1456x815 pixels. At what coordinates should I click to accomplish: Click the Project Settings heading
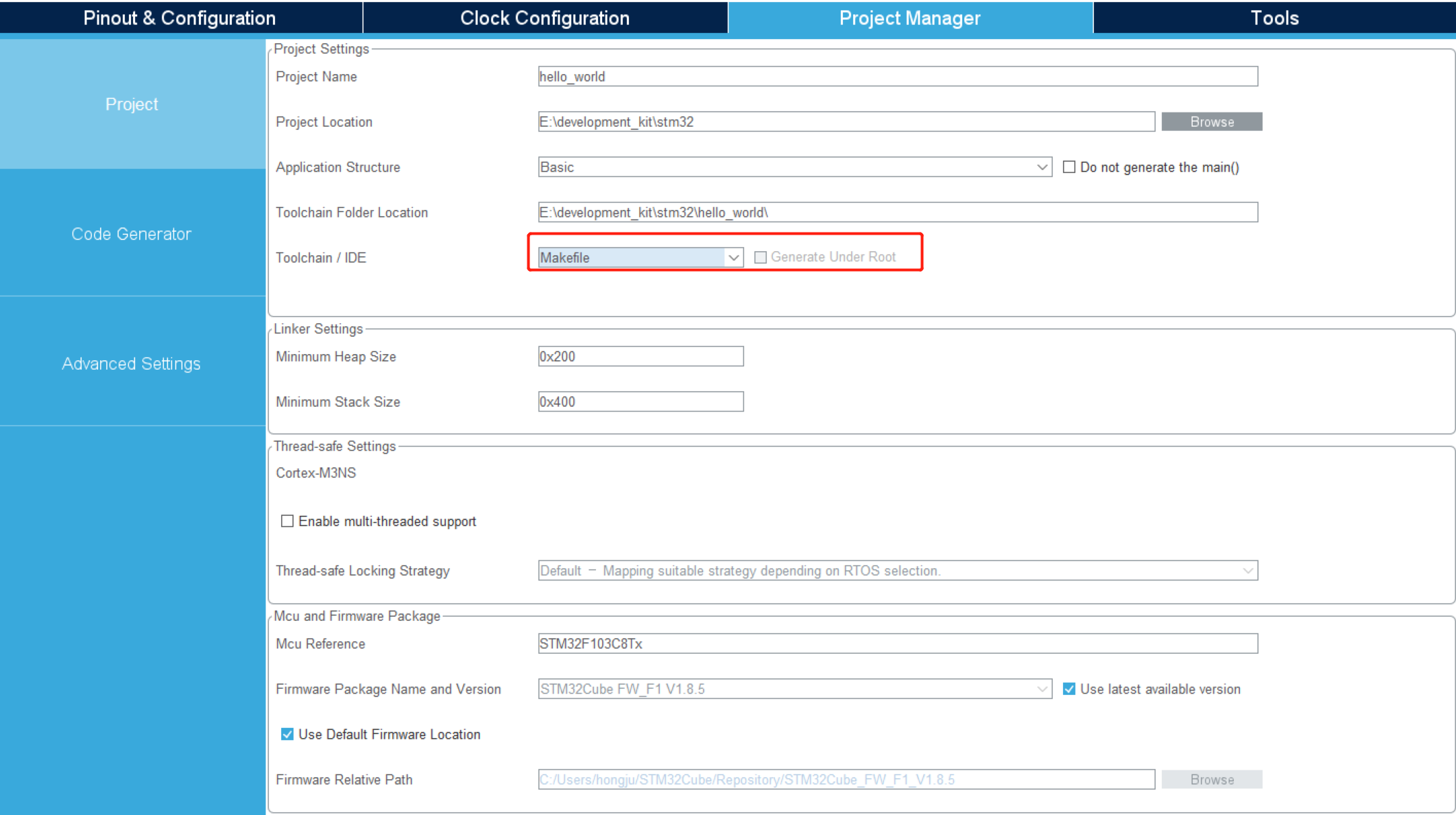pos(321,49)
